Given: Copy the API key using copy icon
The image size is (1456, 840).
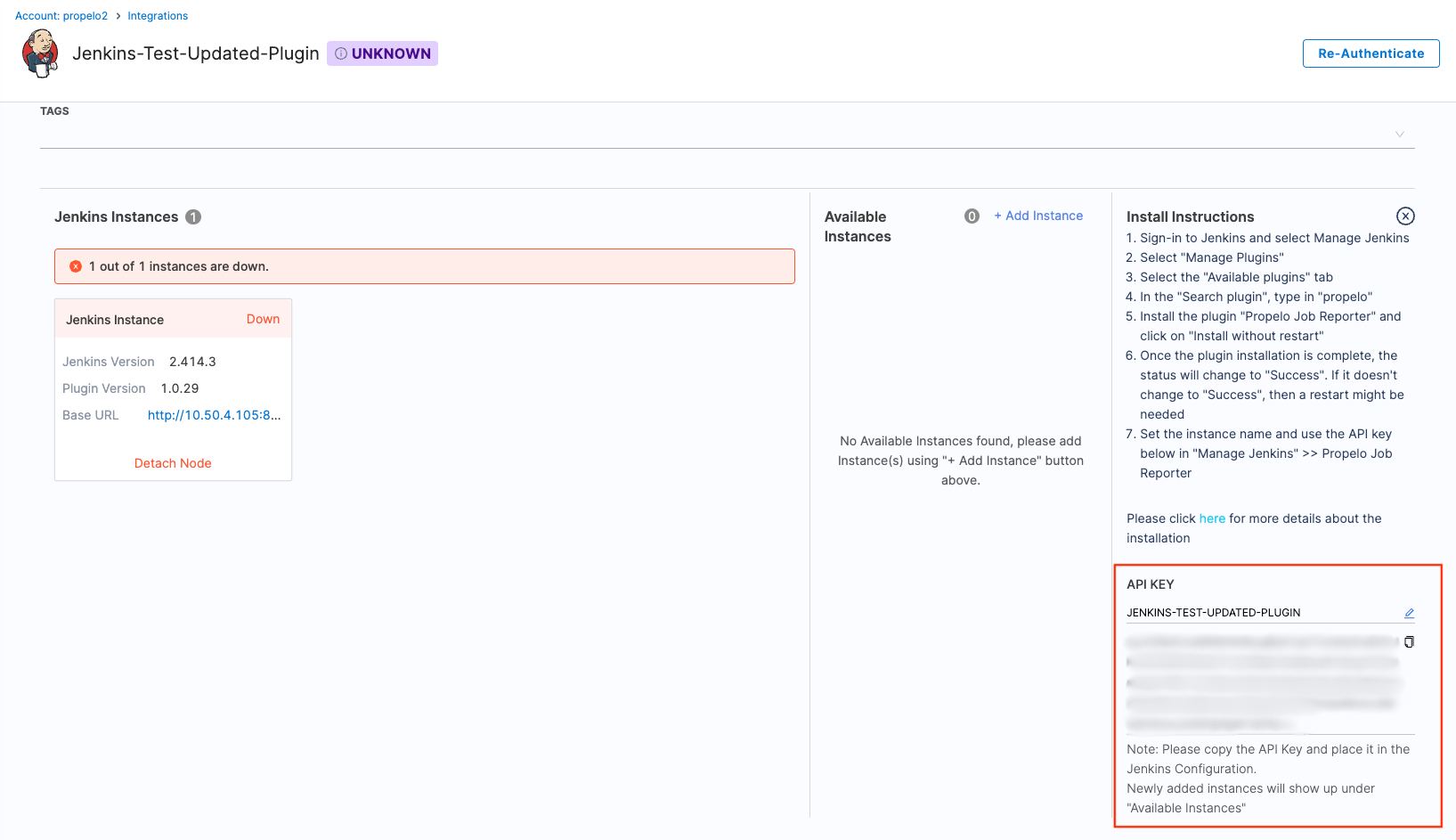Looking at the screenshot, I should [x=1409, y=642].
